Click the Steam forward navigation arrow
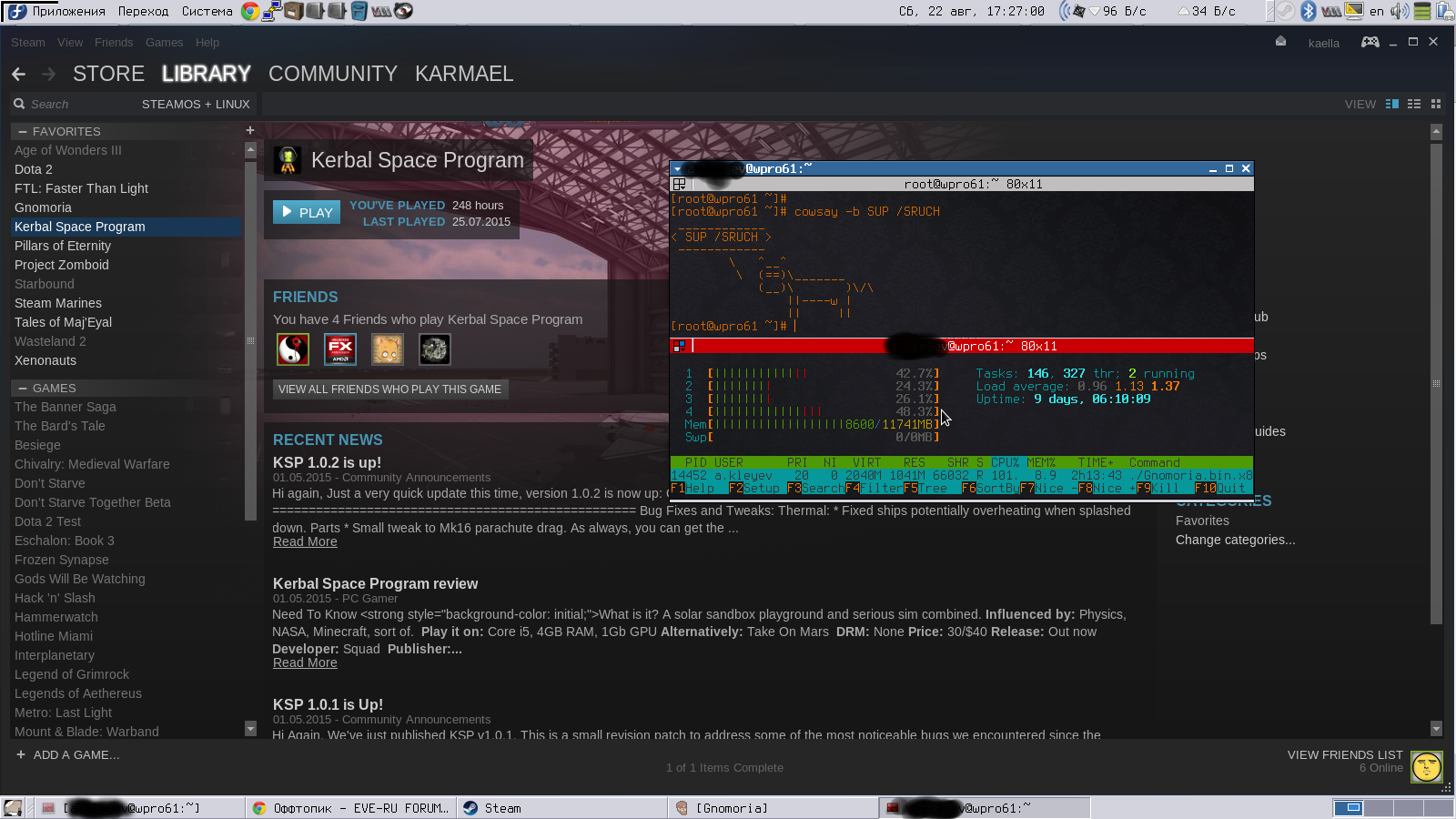Screen dimensions: 1456x819 tap(48, 74)
